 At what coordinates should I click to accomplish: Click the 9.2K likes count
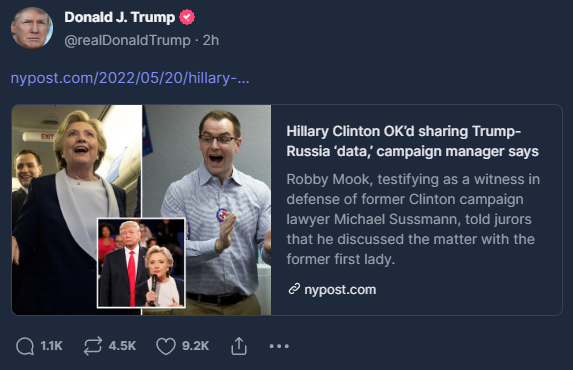pyautogui.click(x=196, y=346)
